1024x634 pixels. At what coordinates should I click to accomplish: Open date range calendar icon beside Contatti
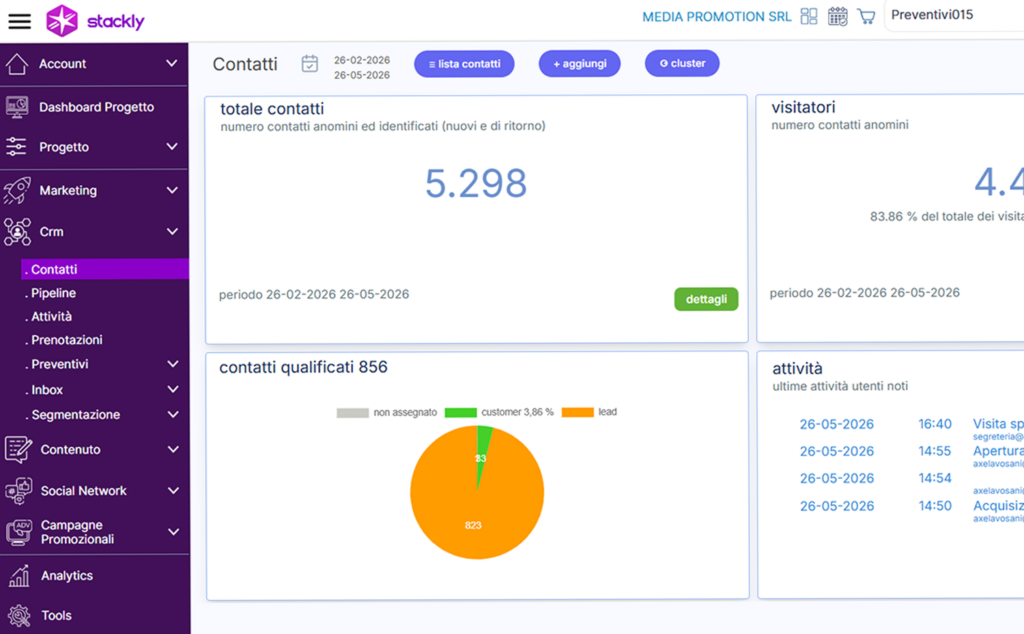click(310, 64)
